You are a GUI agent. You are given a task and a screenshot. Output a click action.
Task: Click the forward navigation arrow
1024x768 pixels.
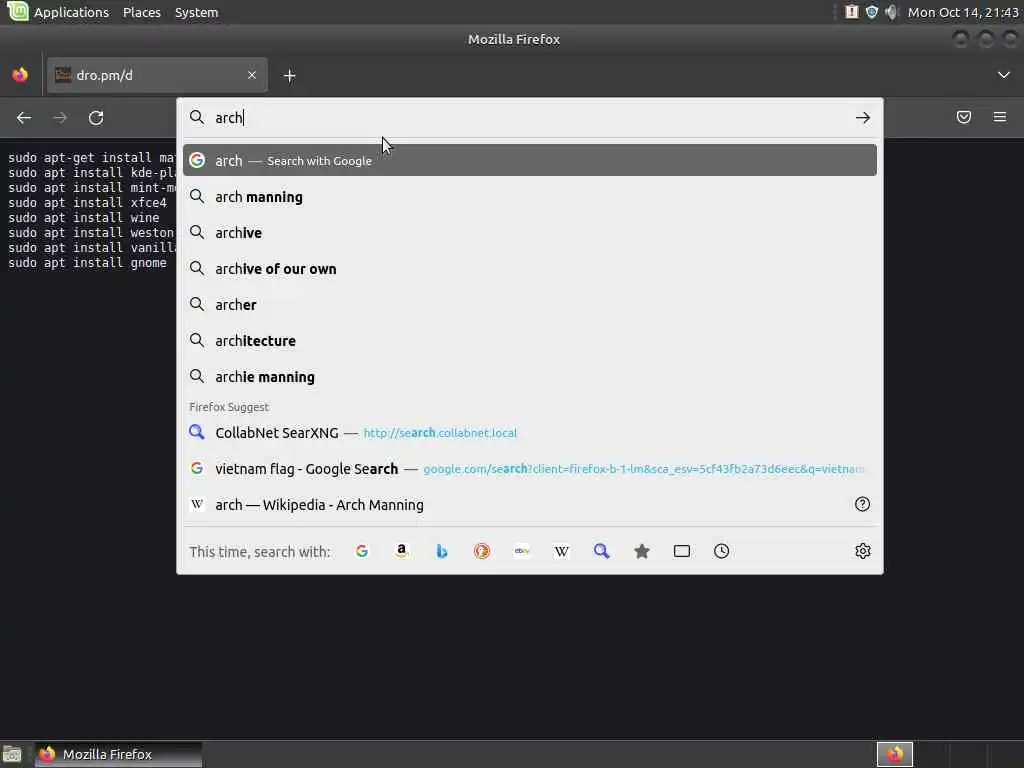coord(60,118)
